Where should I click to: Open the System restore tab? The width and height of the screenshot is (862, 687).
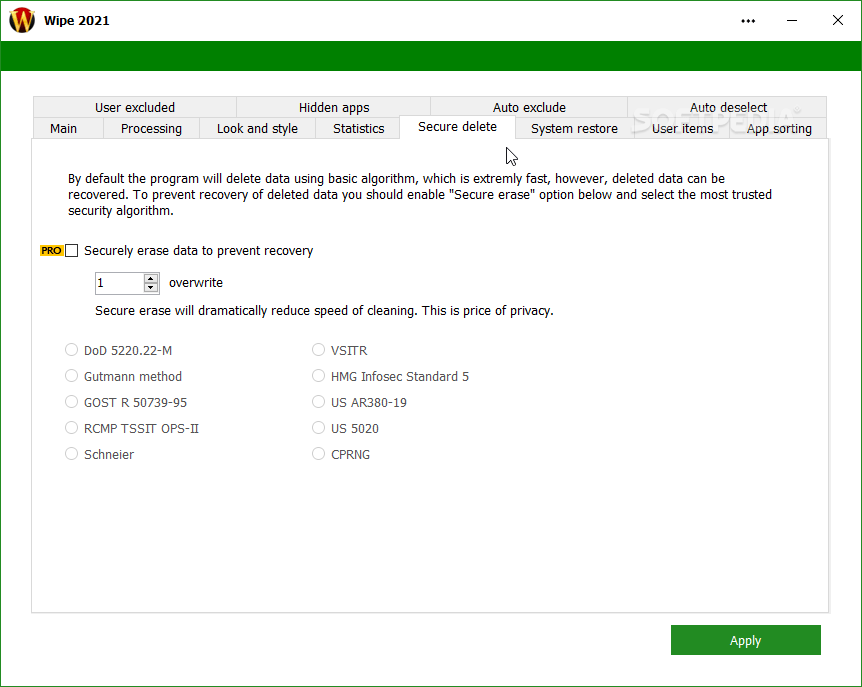pyautogui.click(x=574, y=128)
